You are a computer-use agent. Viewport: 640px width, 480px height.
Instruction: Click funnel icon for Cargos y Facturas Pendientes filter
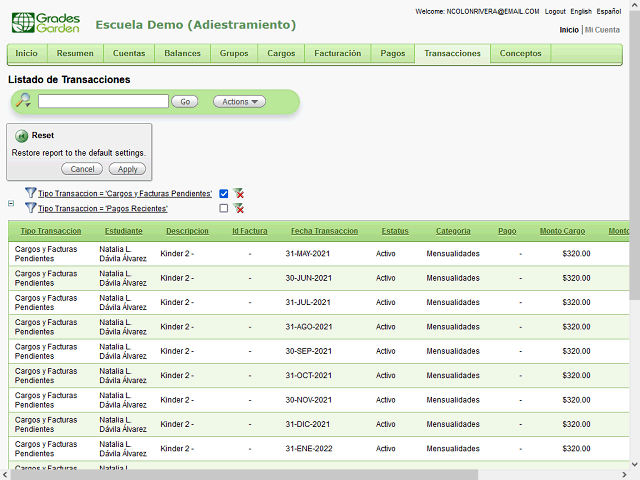point(30,193)
